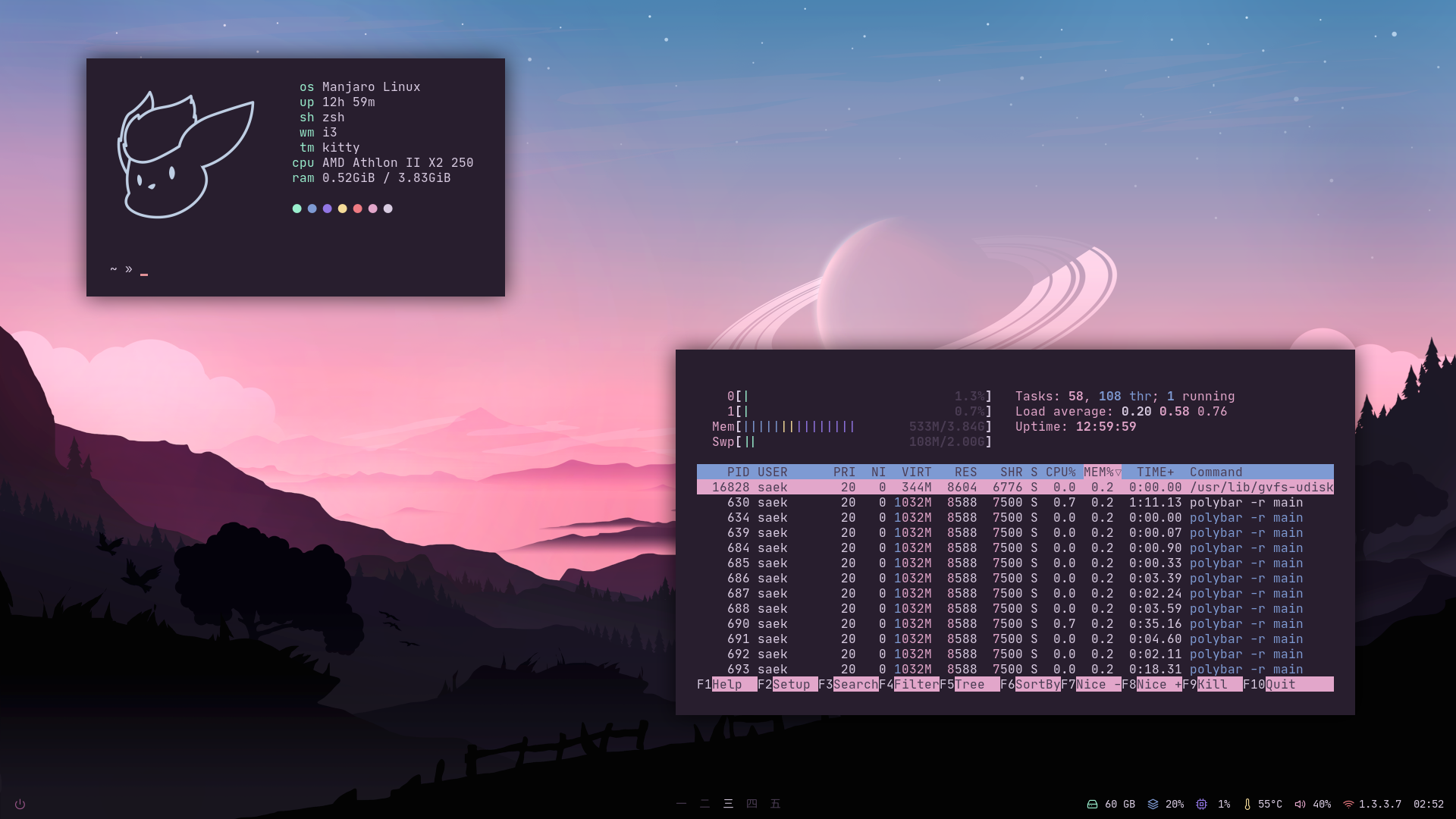
Task: Click the Load average line in htop
Action: [1121, 412]
